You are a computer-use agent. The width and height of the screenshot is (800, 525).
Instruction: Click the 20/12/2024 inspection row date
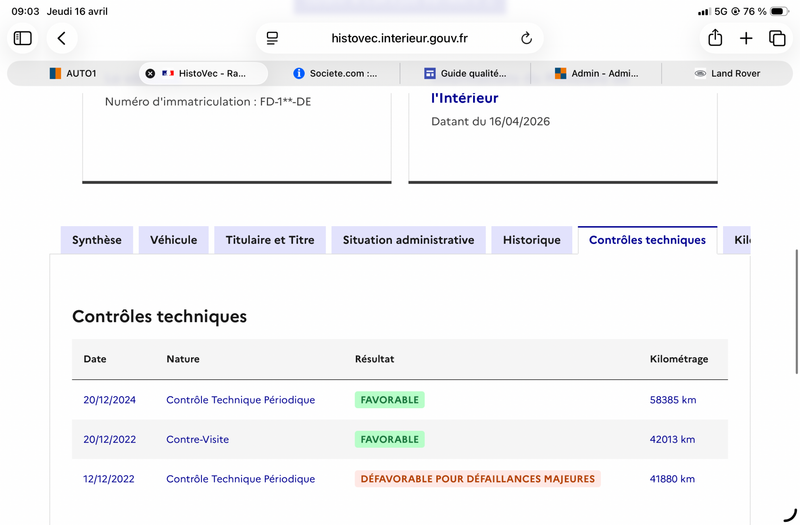110,400
